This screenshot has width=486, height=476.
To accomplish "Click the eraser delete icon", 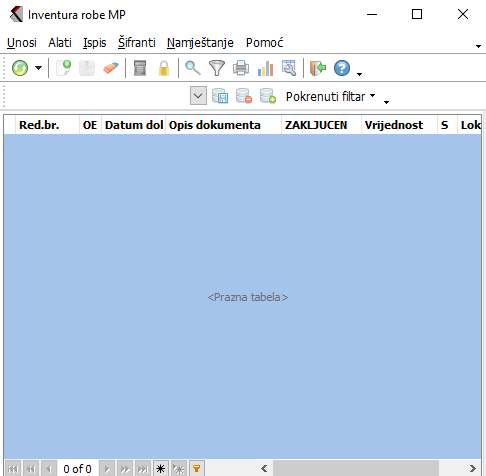I will [111, 68].
